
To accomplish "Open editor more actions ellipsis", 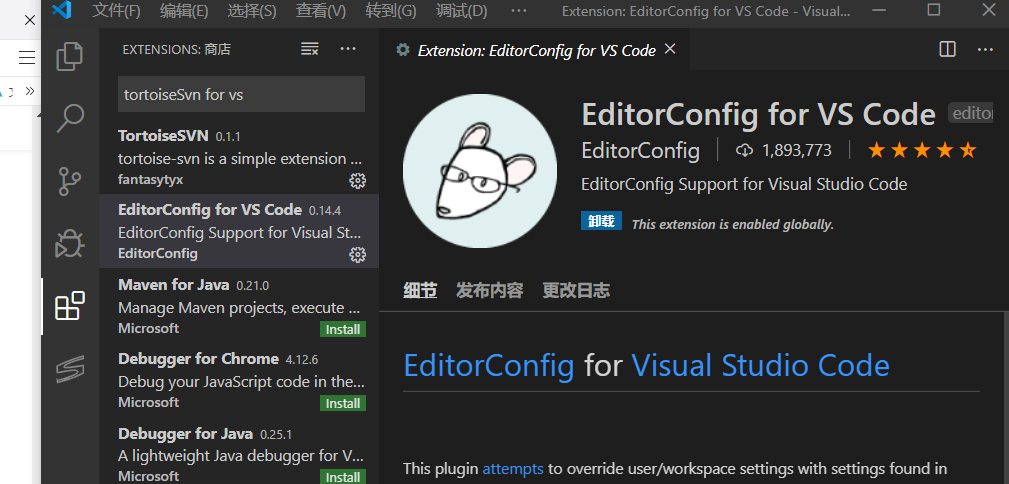I will click(985, 50).
